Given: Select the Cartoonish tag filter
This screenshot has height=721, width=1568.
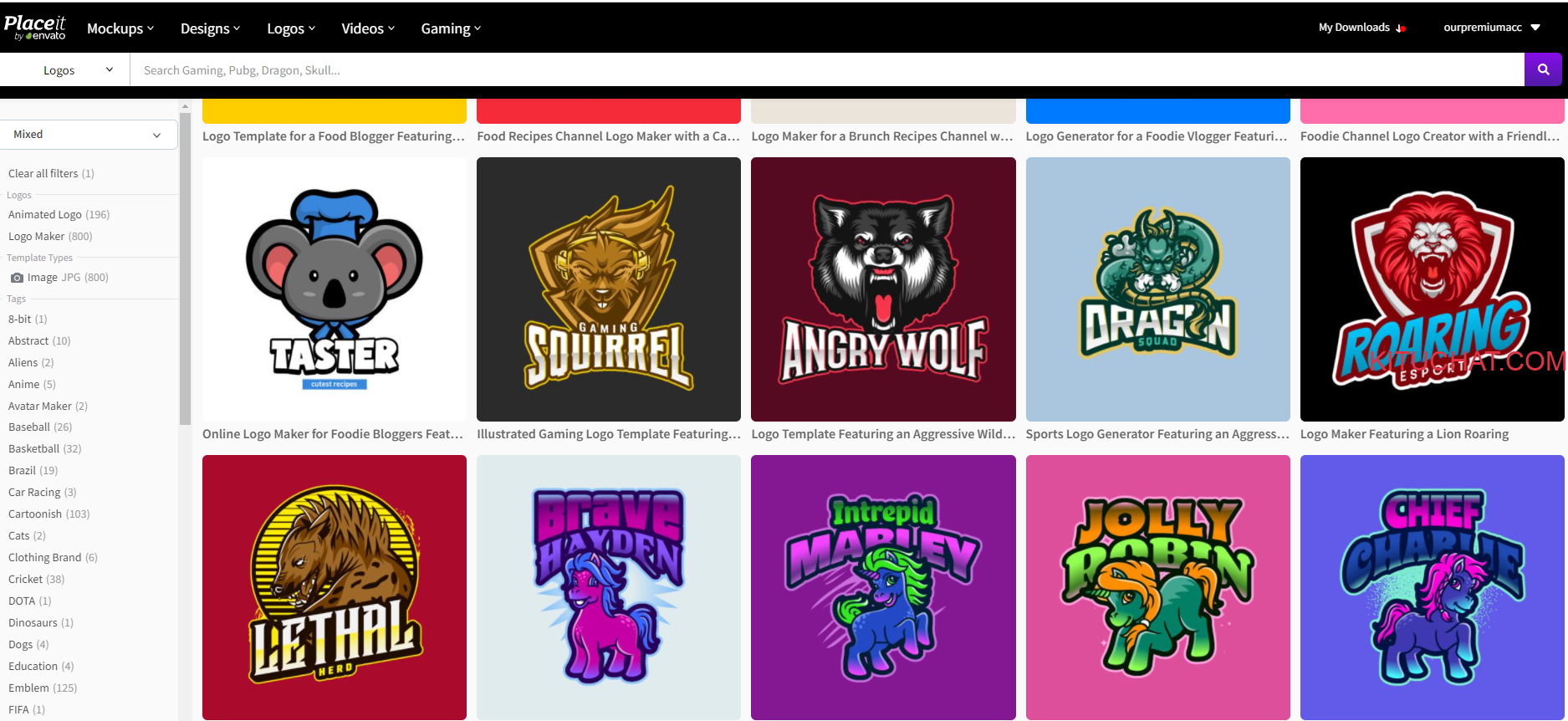Looking at the screenshot, I should coord(35,514).
